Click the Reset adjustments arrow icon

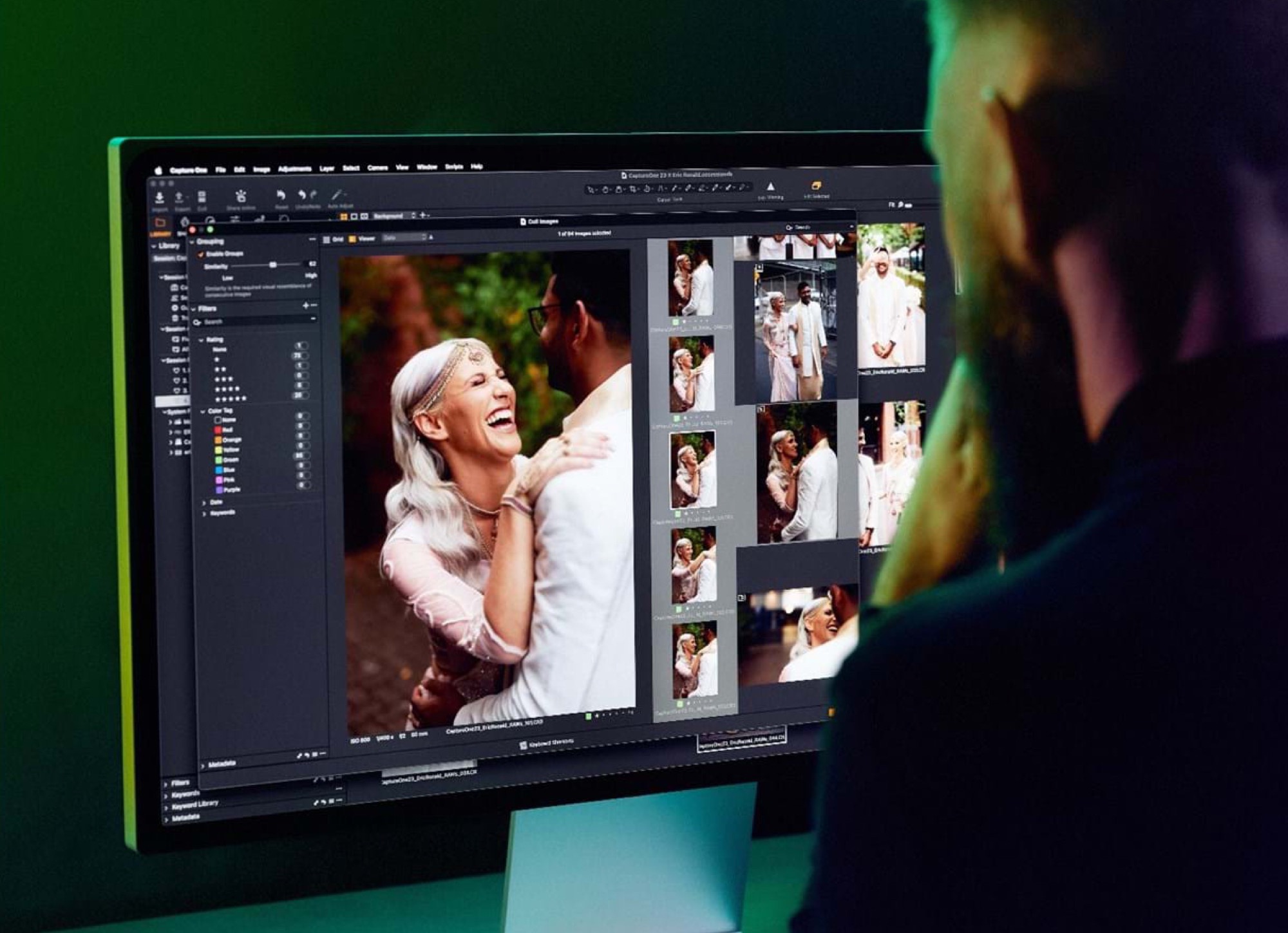[281, 196]
